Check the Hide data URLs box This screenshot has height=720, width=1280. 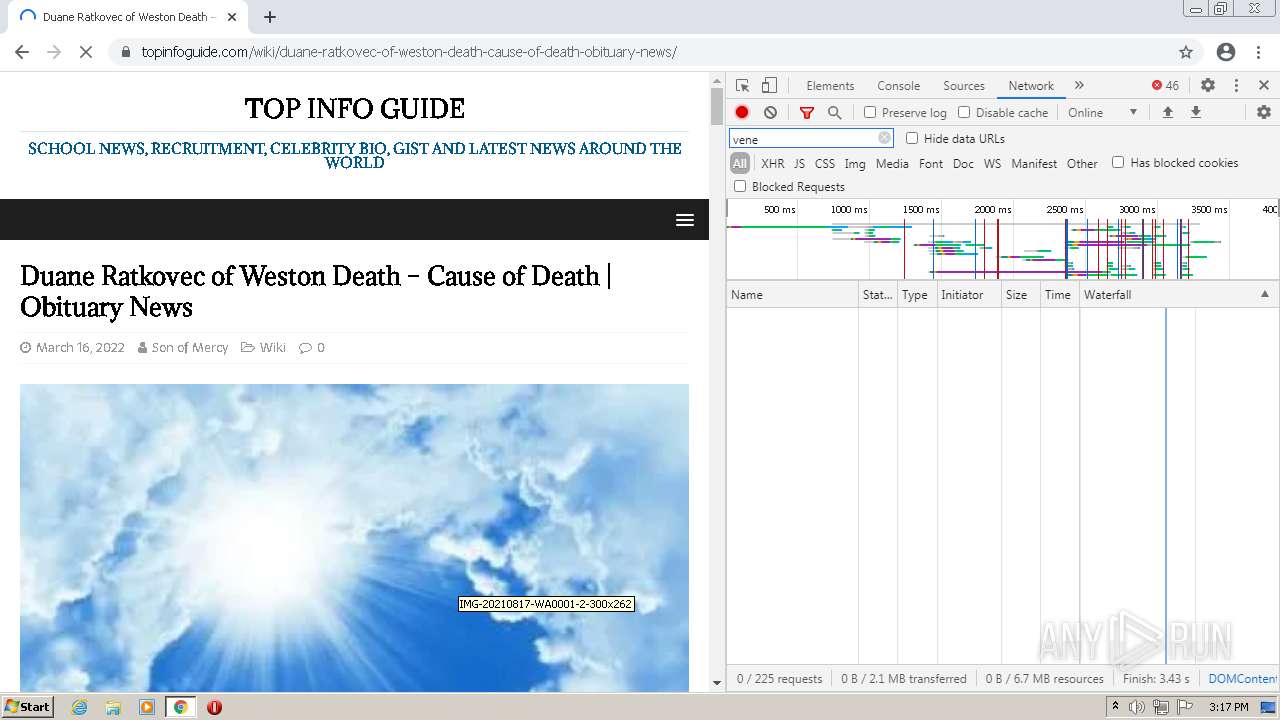pyautogui.click(x=912, y=138)
